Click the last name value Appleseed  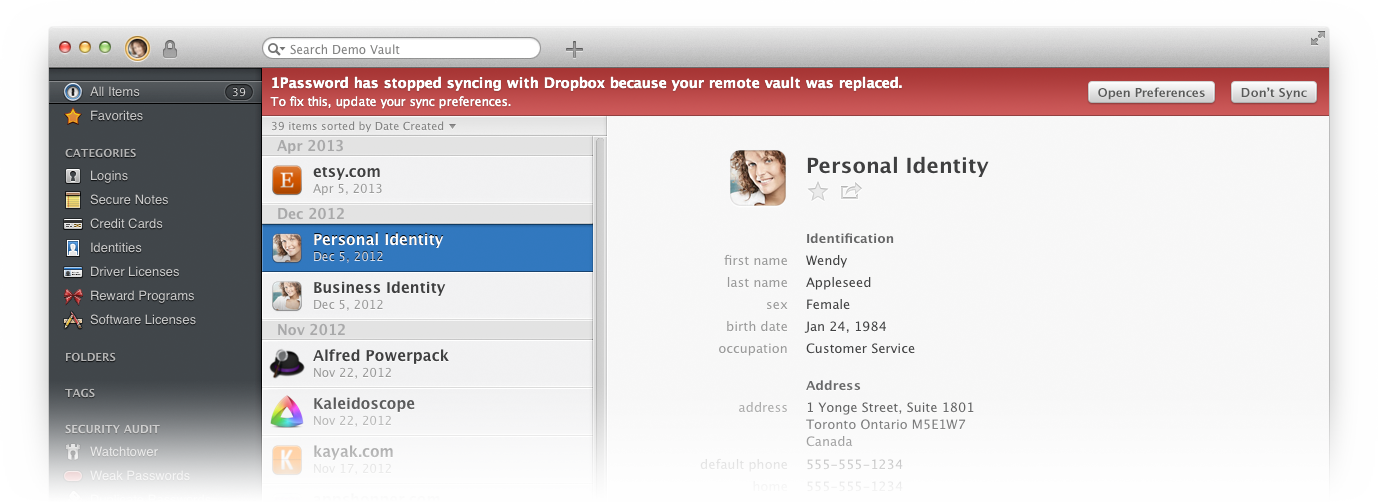pos(838,283)
